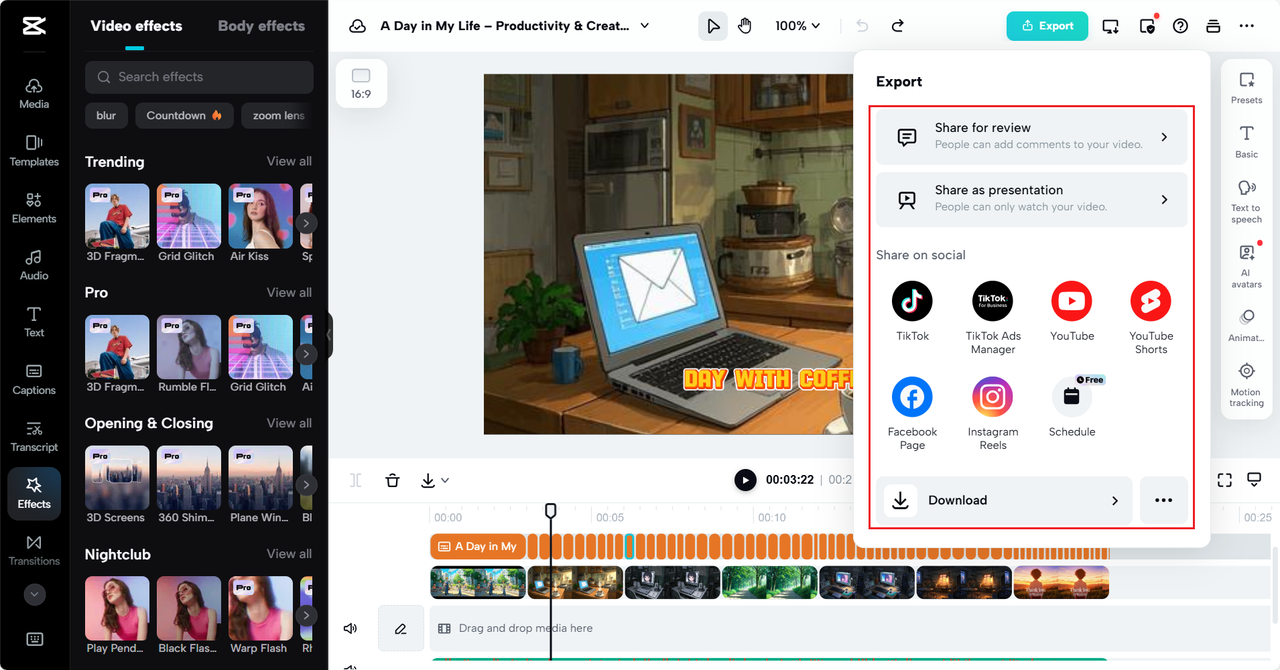Open the Elements panel

34,207
